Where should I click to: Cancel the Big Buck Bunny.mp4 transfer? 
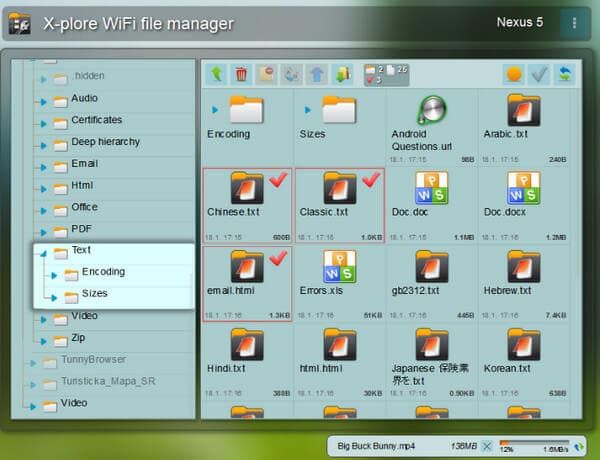pos(487,446)
